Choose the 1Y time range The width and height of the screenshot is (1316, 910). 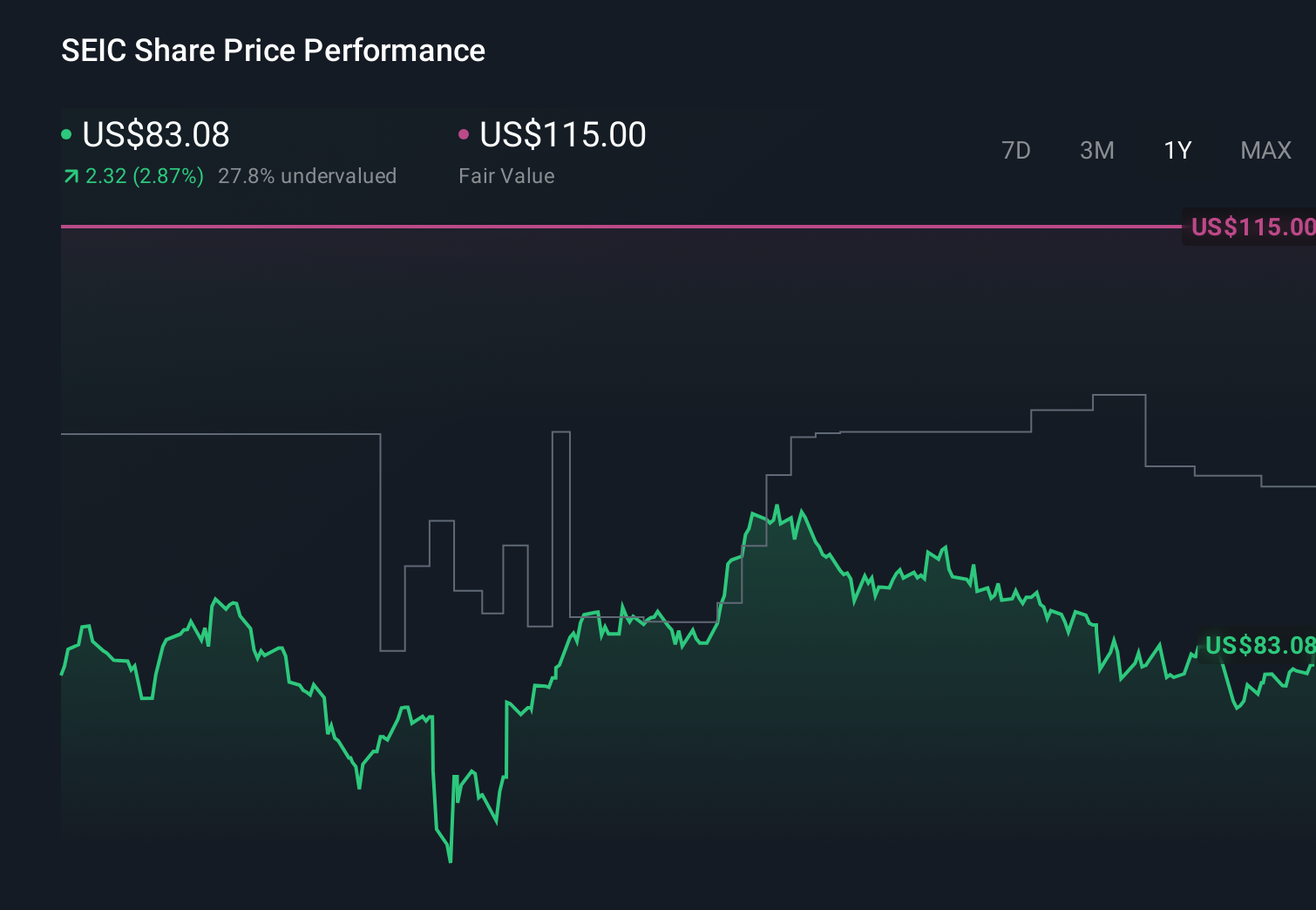click(1177, 151)
